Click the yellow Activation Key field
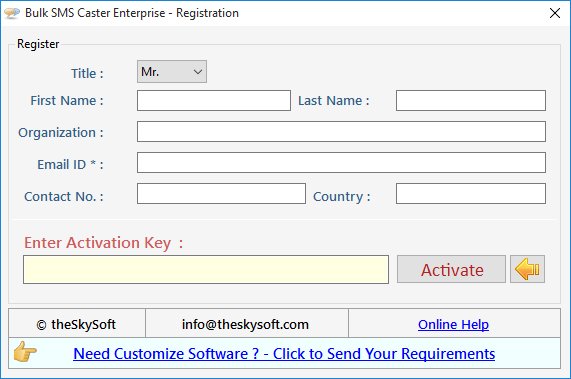The image size is (571, 379). tap(206, 269)
